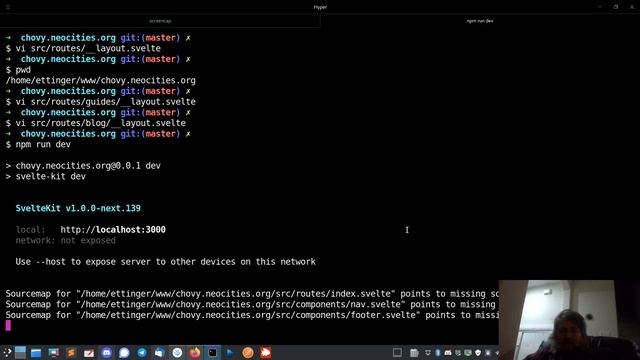Image resolution: width=640 pixels, height=360 pixels.
Task: Click the 'chovy.neocities.org@0.0.1 dev' line
Action: [88, 166]
